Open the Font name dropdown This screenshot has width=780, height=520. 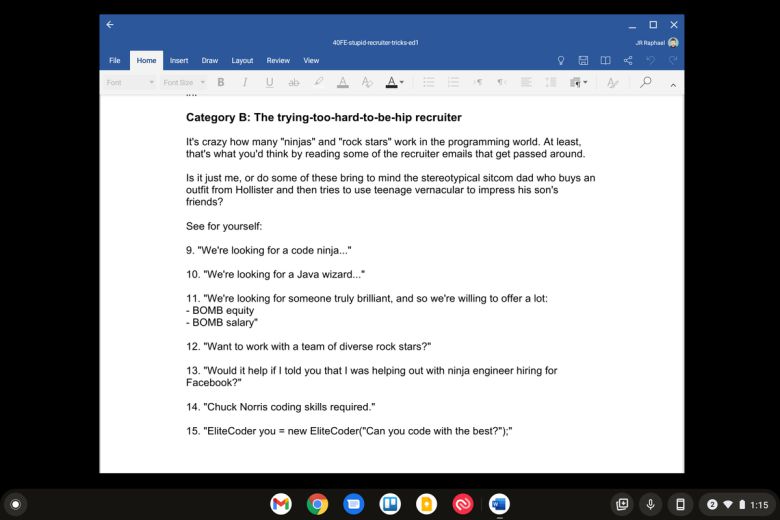130,82
